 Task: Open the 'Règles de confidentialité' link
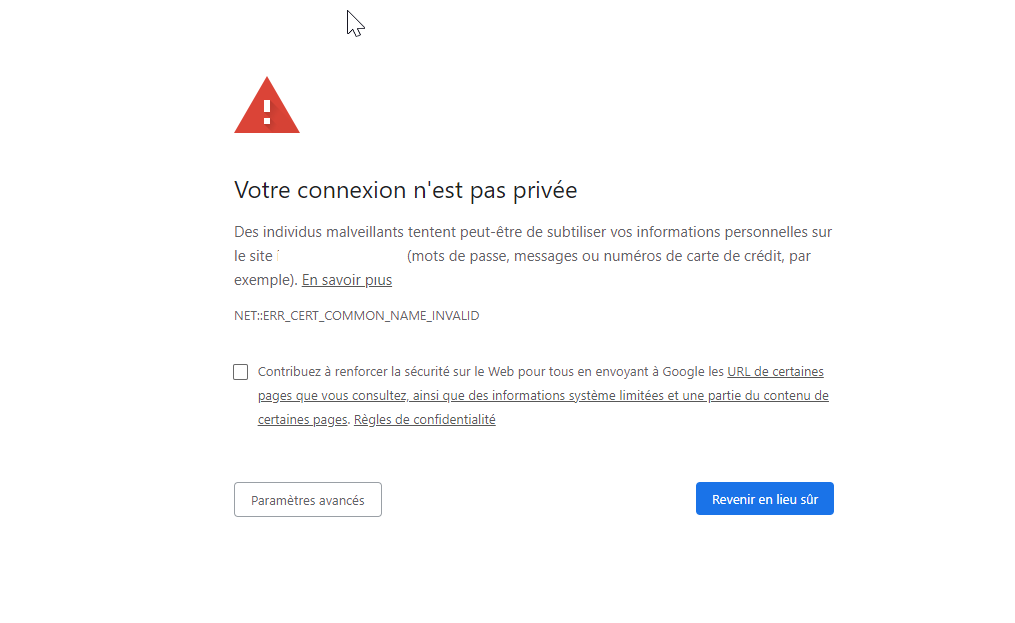point(425,420)
